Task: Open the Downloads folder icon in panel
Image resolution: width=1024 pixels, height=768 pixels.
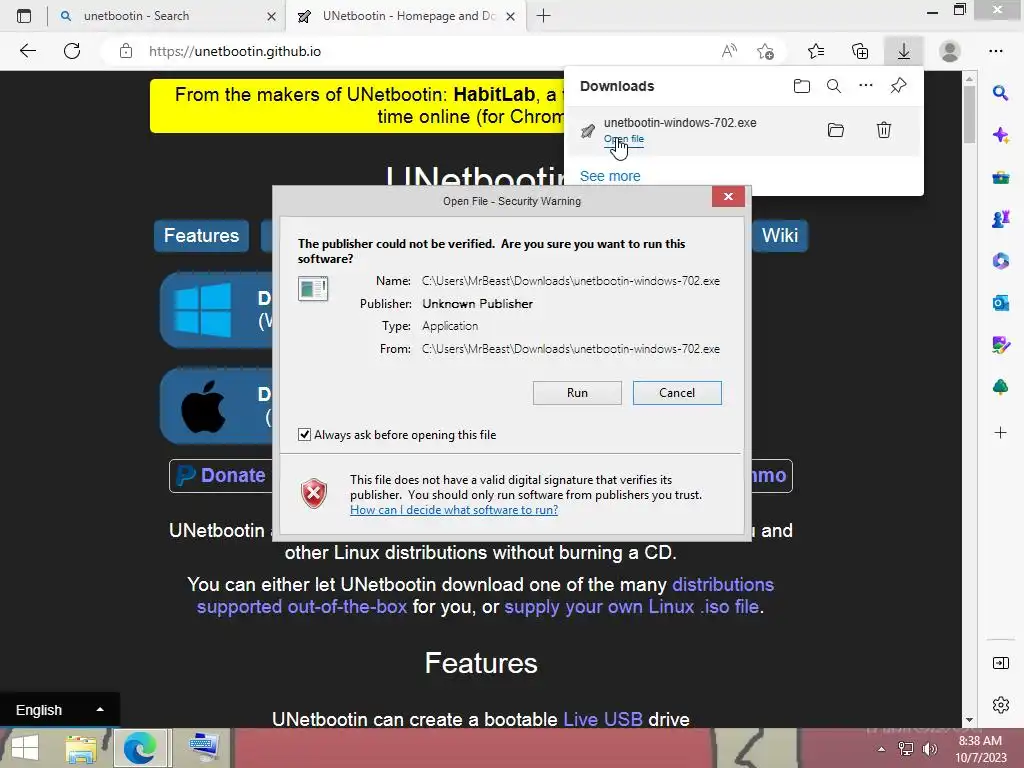Action: [x=802, y=86]
